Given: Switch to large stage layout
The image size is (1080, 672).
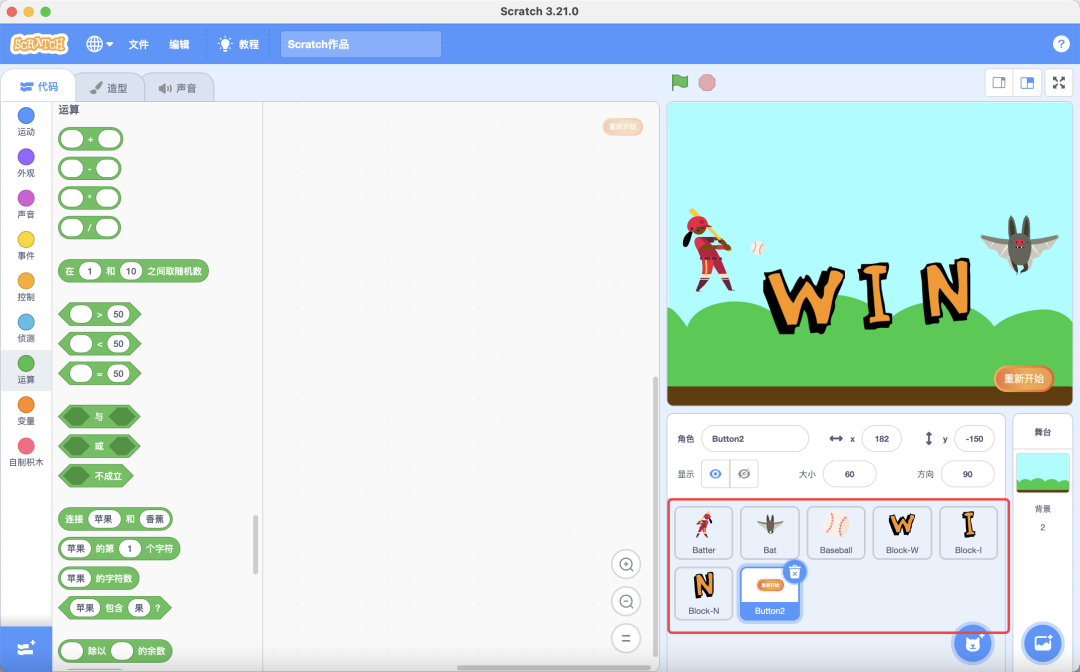Looking at the screenshot, I should coord(1027,83).
